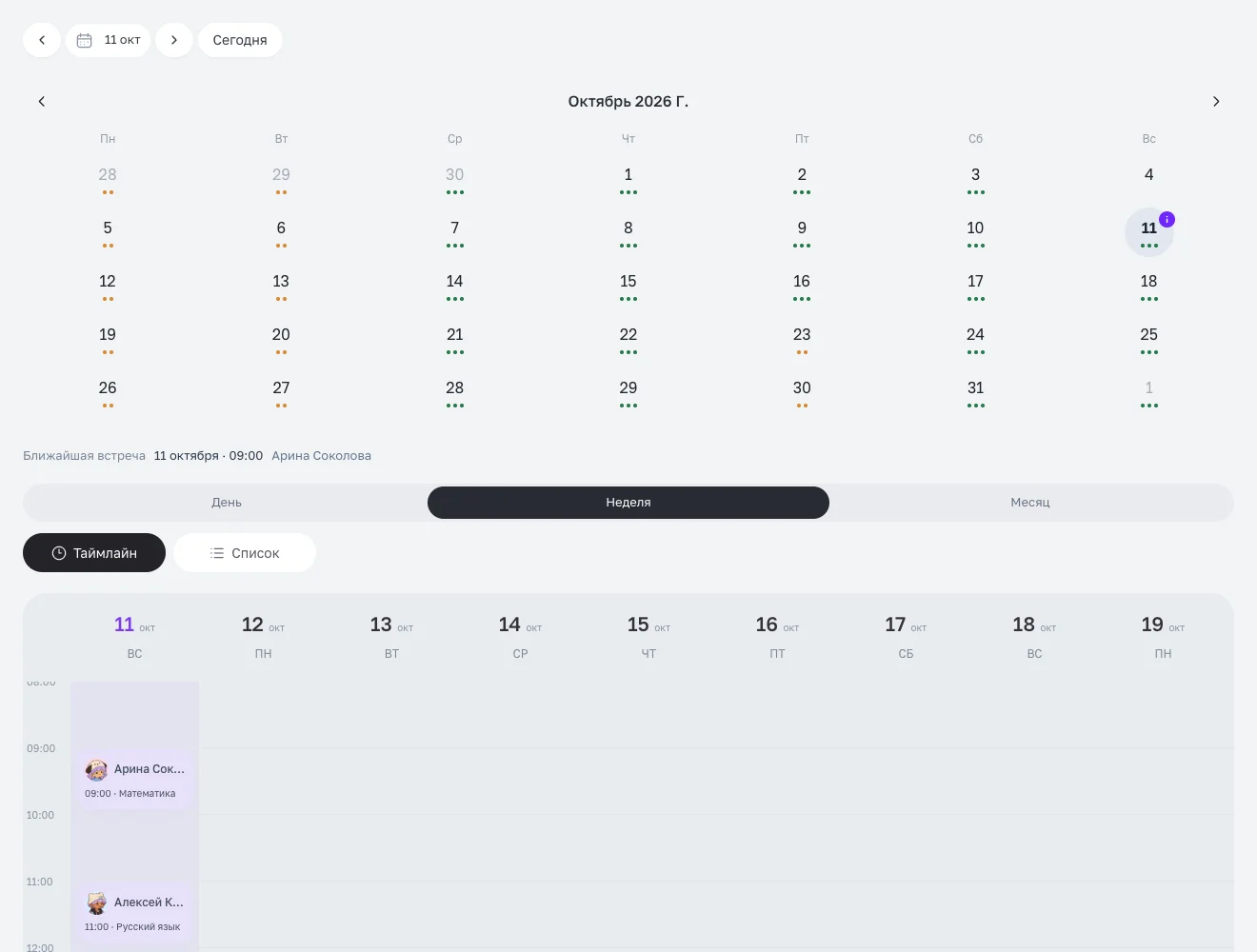
Task: Open Арина Соколова's avatar in the 09:00 lesson
Action: tap(96, 769)
